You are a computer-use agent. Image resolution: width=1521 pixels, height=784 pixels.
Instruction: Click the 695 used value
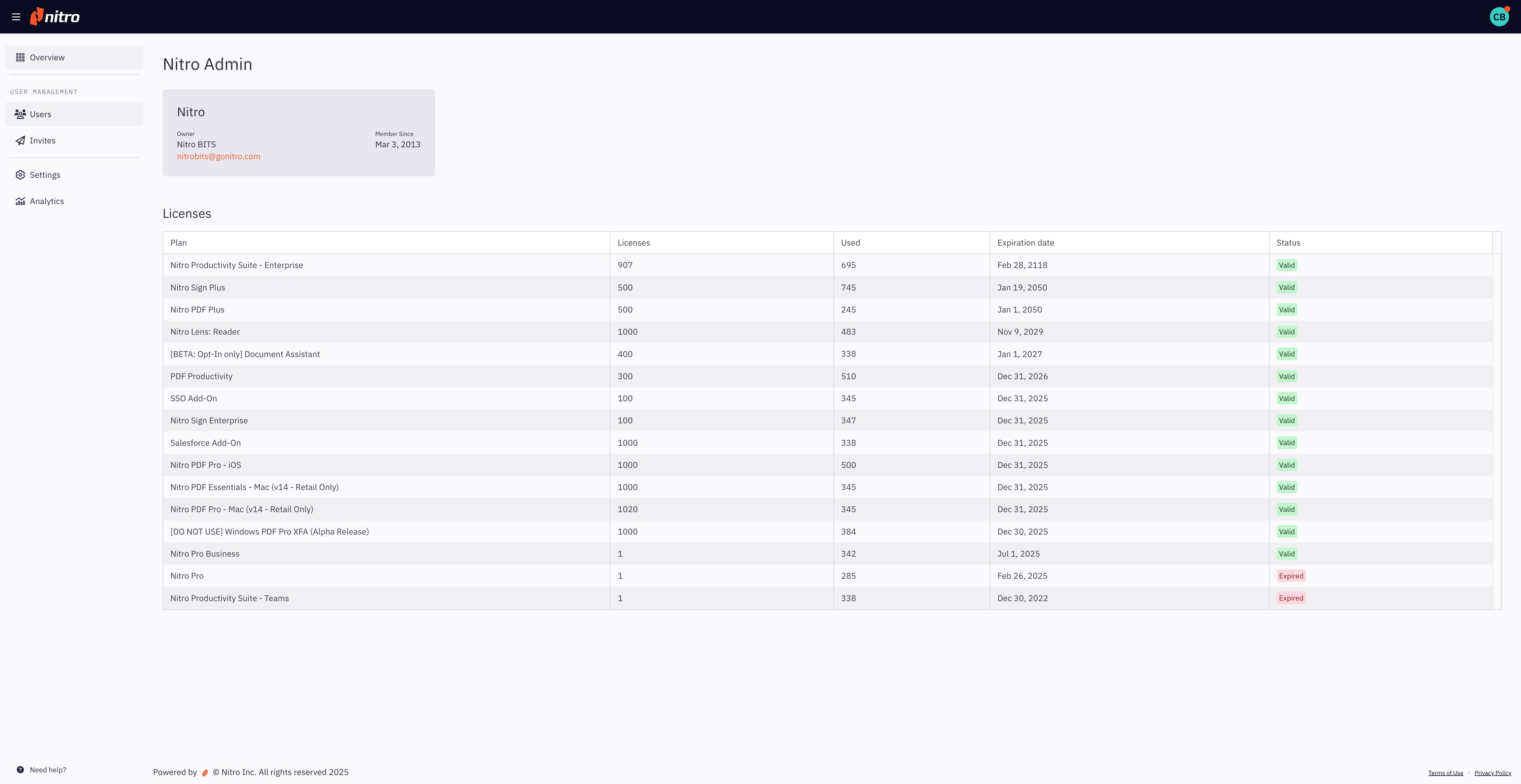click(x=848, y=265)
